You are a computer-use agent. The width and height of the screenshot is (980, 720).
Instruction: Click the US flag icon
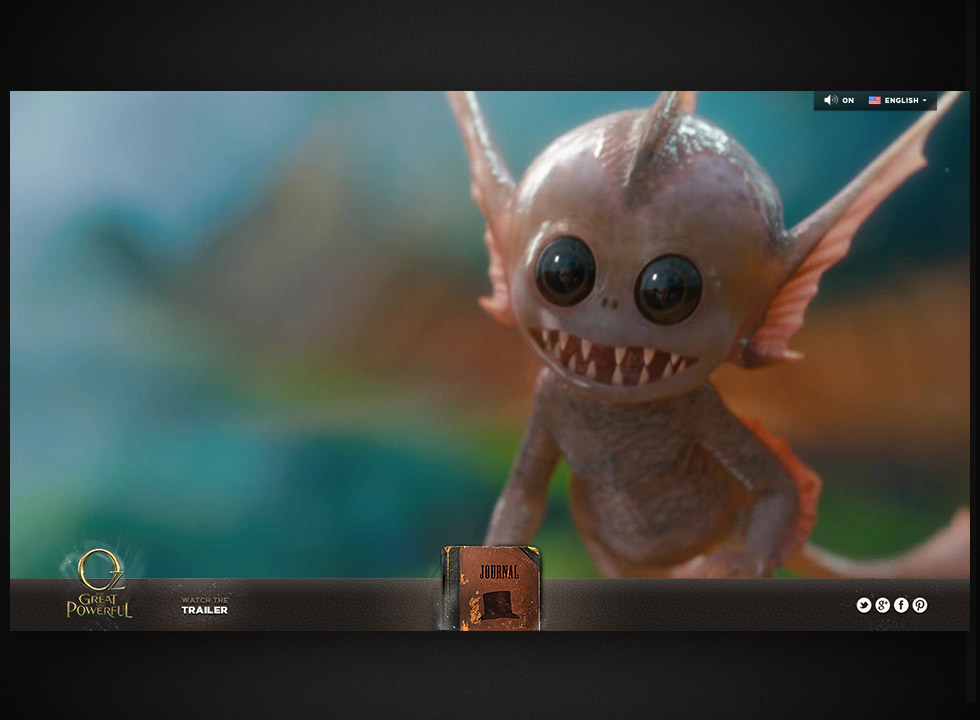tap(874, 100)
